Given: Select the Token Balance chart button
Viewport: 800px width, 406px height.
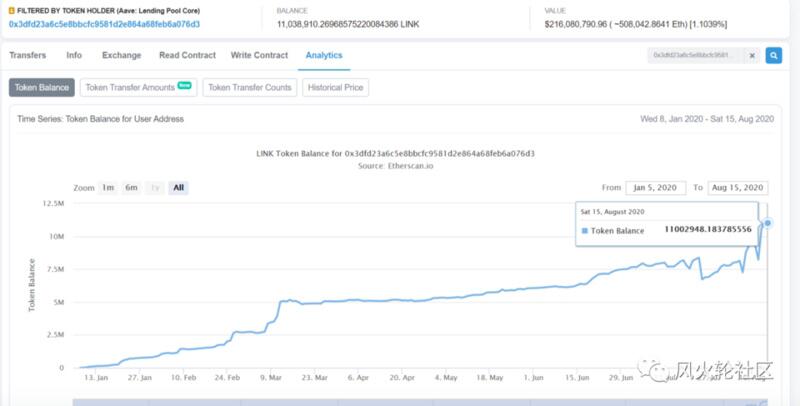Looking at the screenshot, I should tap(42, 87).
